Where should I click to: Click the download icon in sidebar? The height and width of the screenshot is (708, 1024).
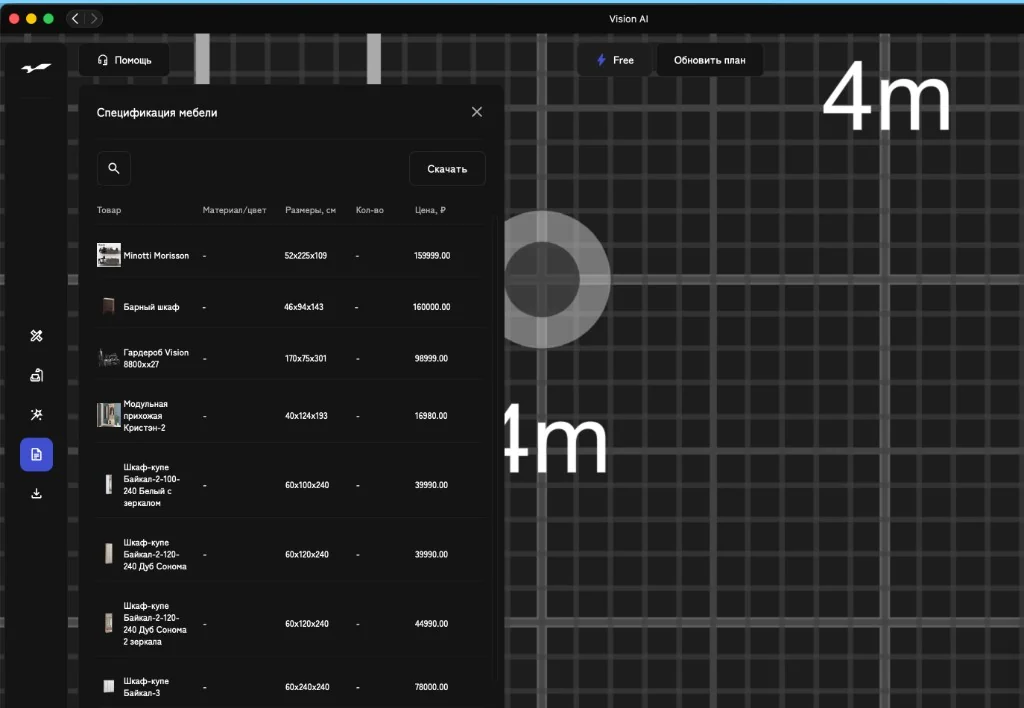(37, 493)
